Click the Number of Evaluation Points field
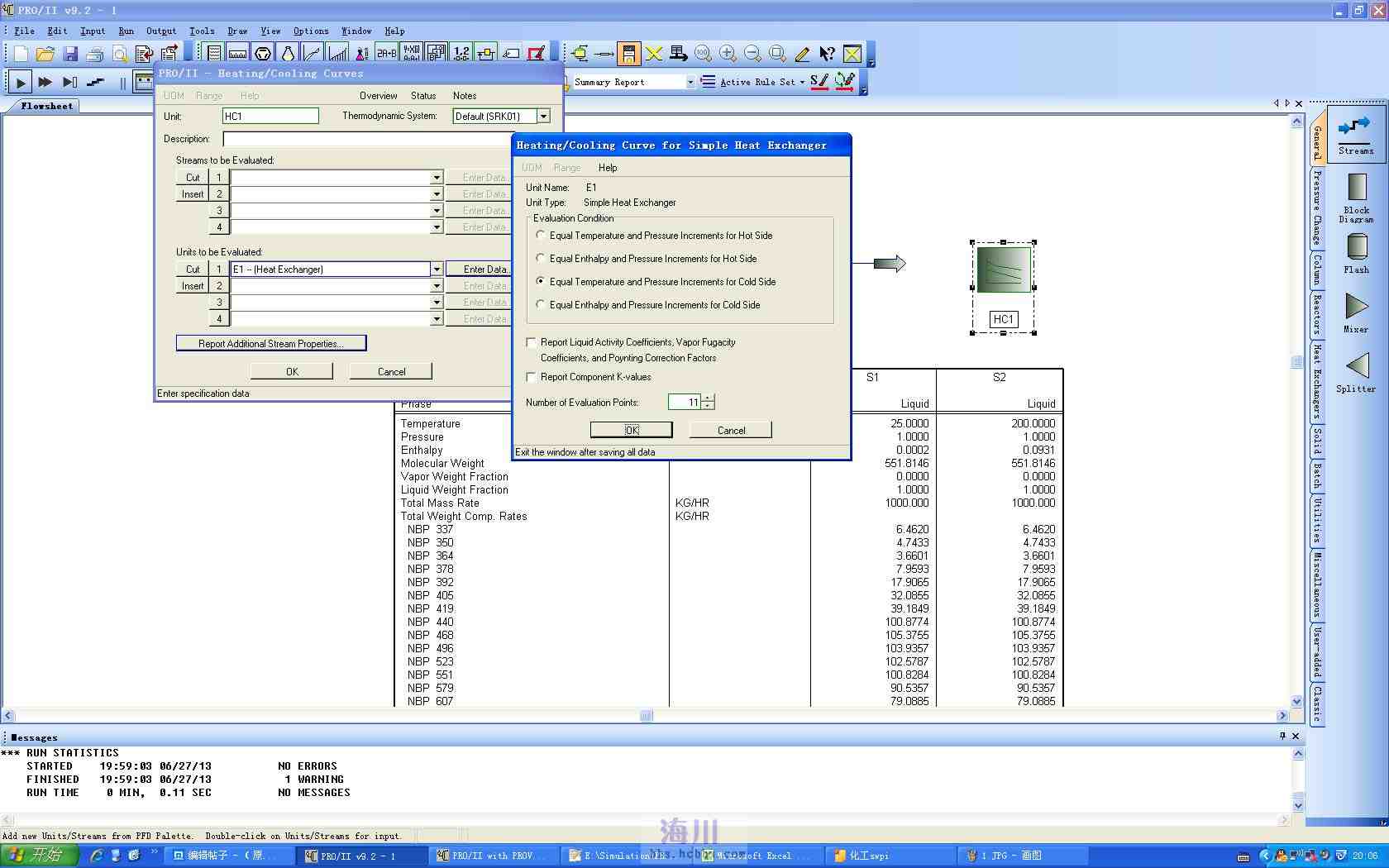1389x868 pixels. tap(685, 403)
